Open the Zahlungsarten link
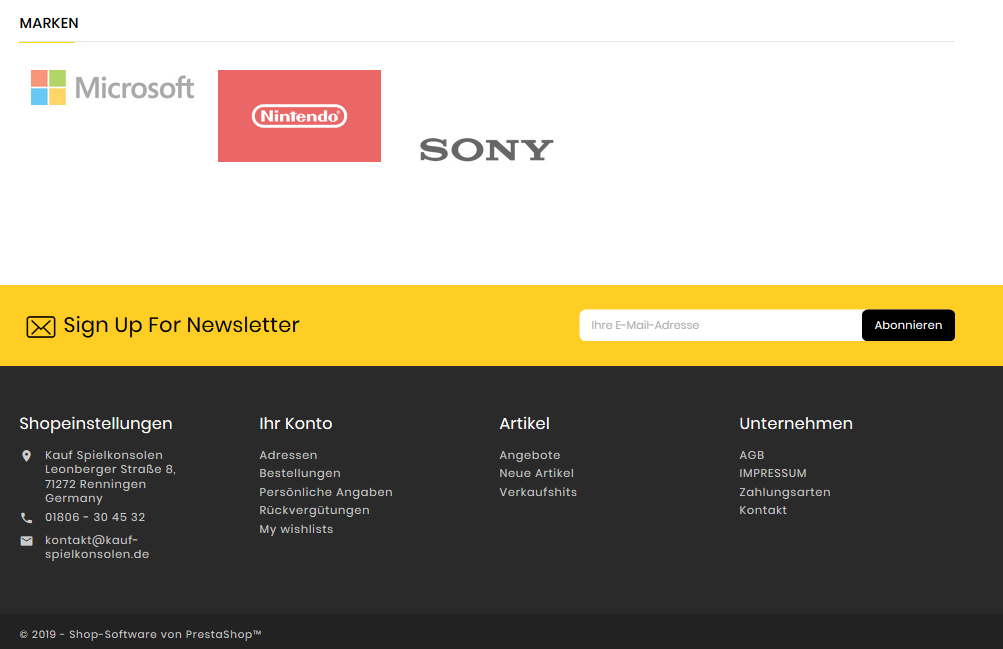The image size is (1003, 649). pyautogui.click(x=785, y=492)
